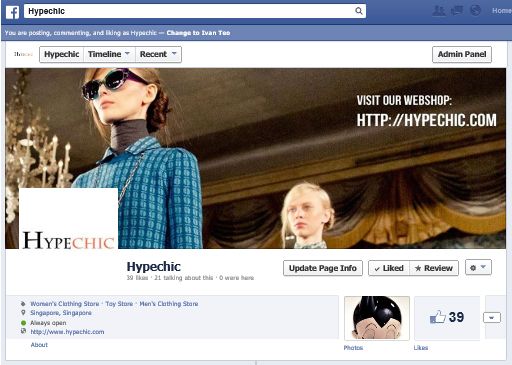Viewport: 512px width, 365px height.
Task: Toggle the Liked button
Action: pyautogui.click(x=389, y=268)
